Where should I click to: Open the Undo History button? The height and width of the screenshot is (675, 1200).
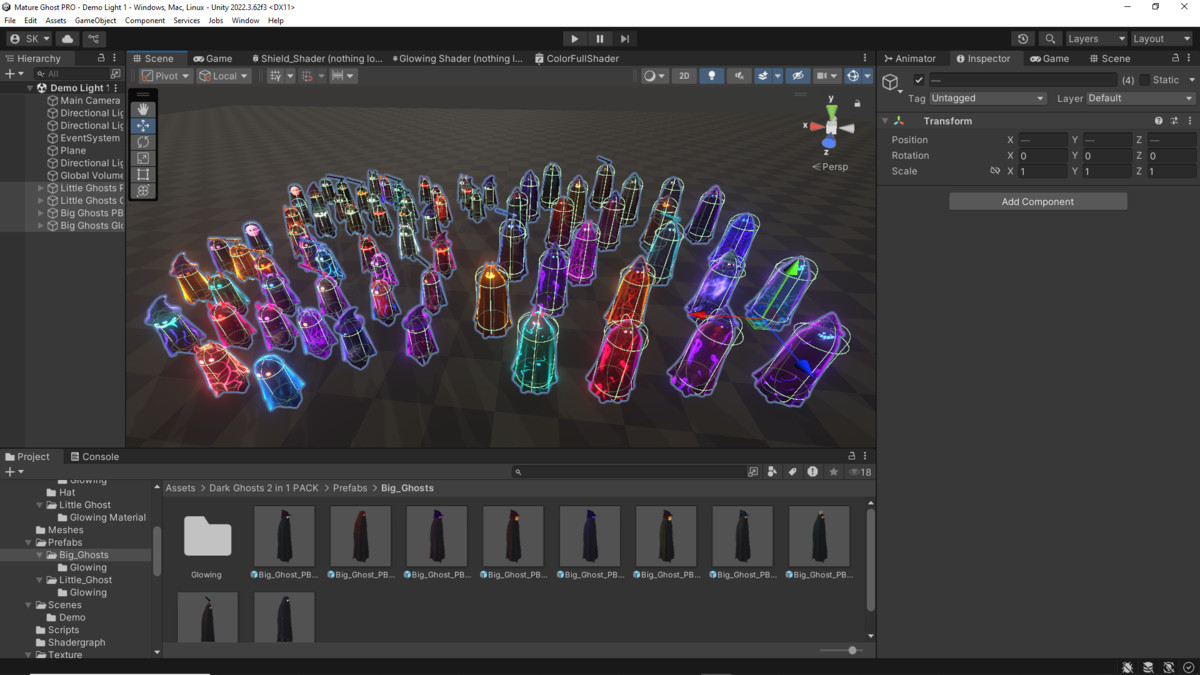(x=1022, y=39)
